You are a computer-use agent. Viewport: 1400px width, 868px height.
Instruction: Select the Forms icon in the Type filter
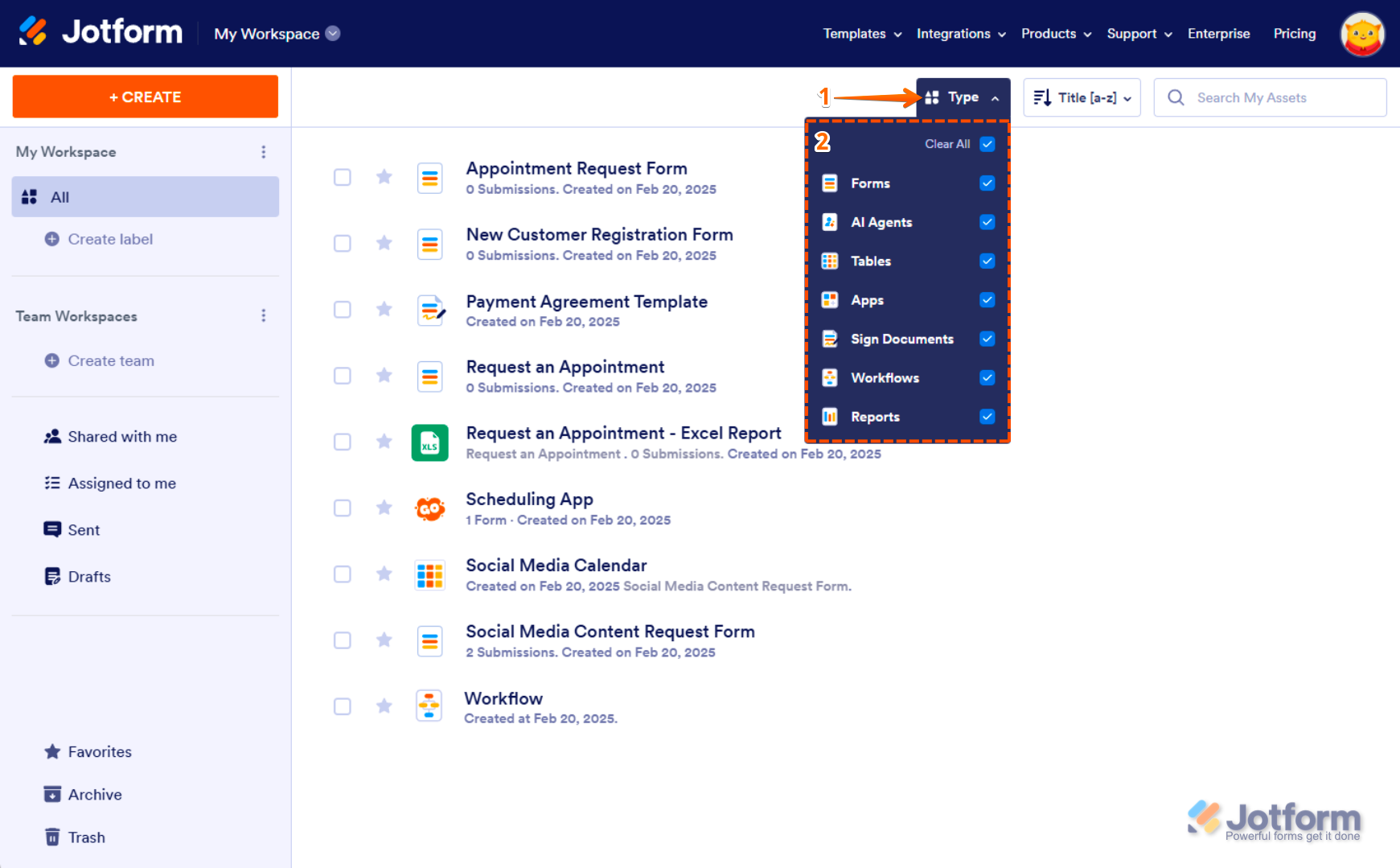(829, 183)
